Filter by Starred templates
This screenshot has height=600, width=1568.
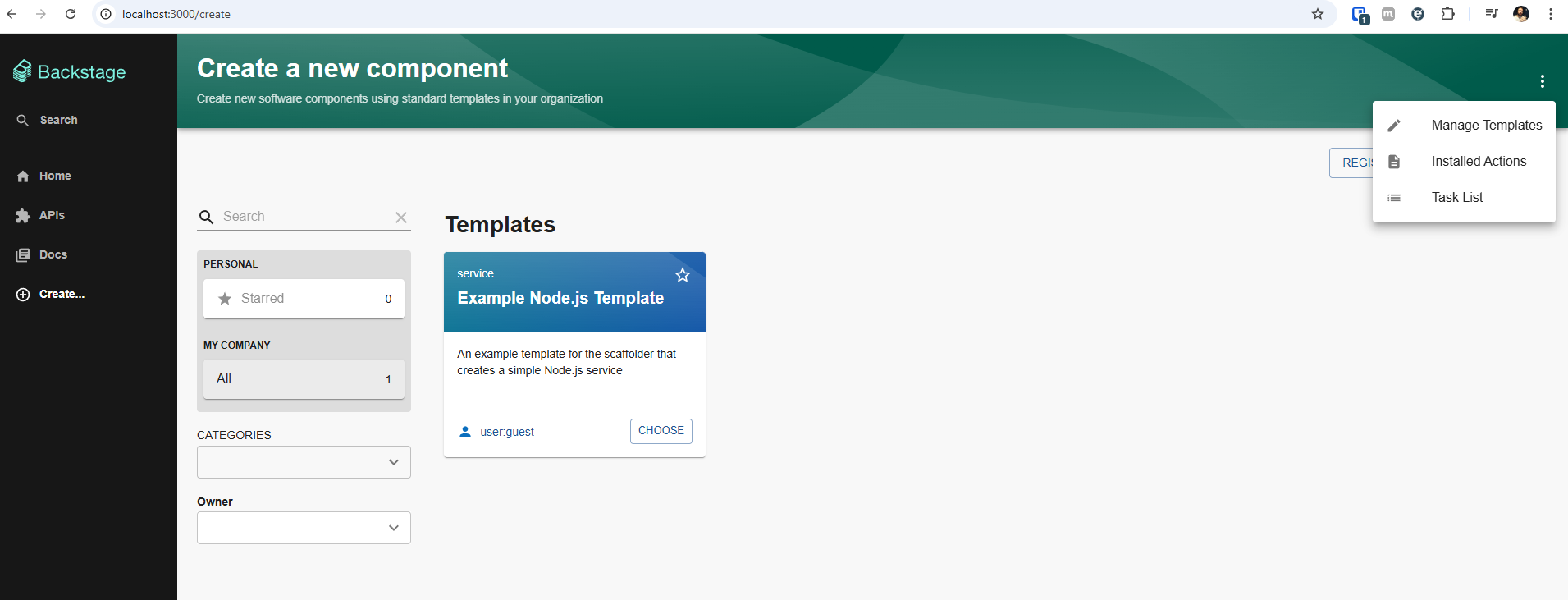[304, 299]
